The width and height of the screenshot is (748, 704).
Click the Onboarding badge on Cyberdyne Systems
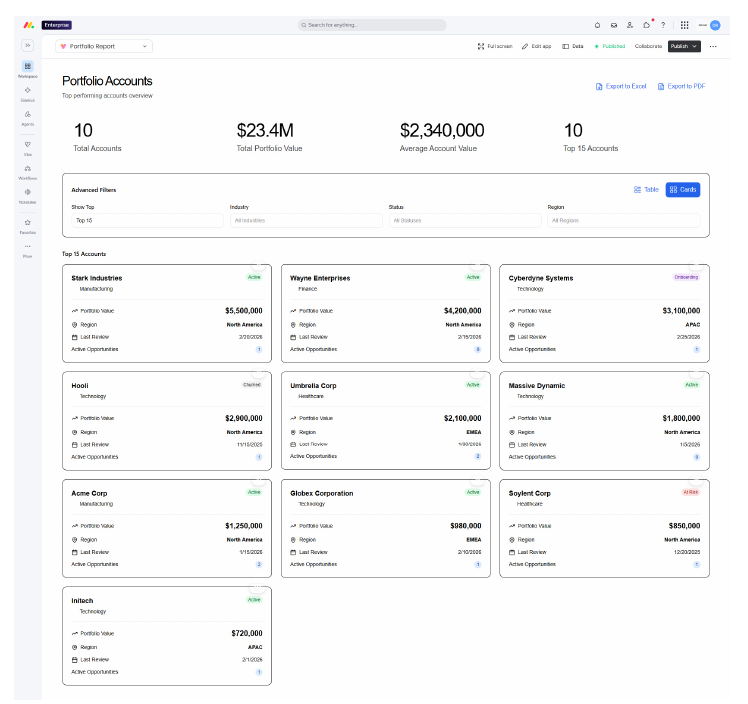click(686, 277)
